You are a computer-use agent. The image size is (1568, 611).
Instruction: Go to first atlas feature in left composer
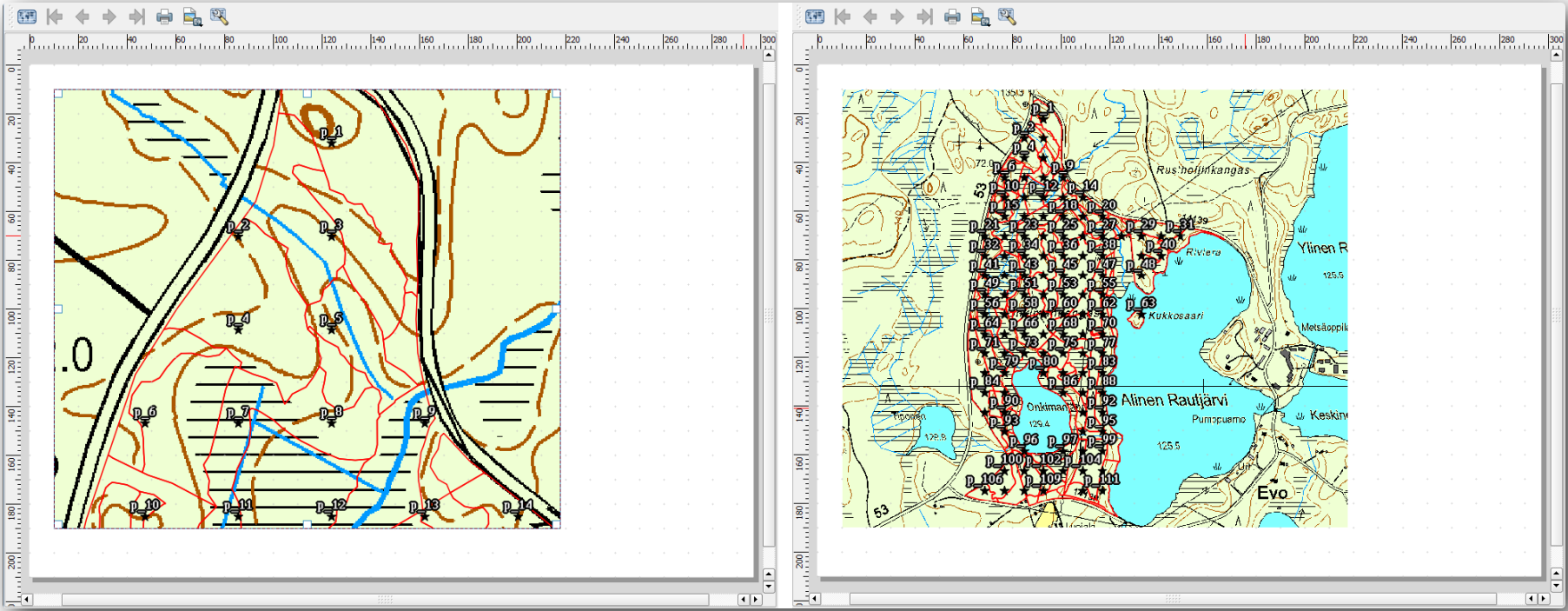tap(55, 17)
